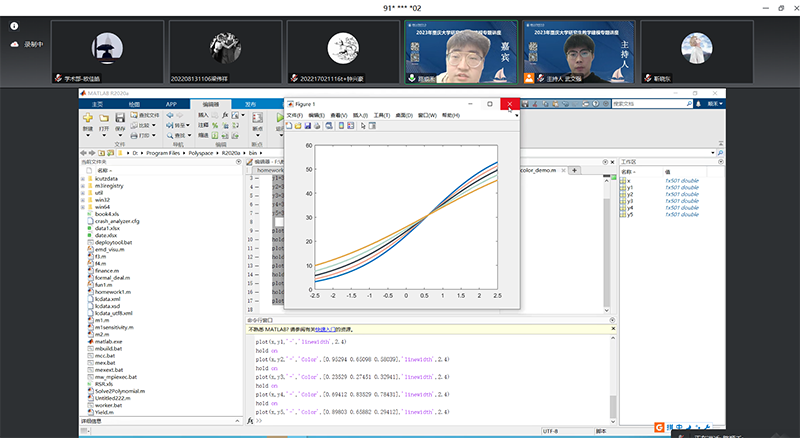The image size is (800, 438).
Task: Collapse the MATLAB toolstrip ribbon
Action: click(720, 143)
